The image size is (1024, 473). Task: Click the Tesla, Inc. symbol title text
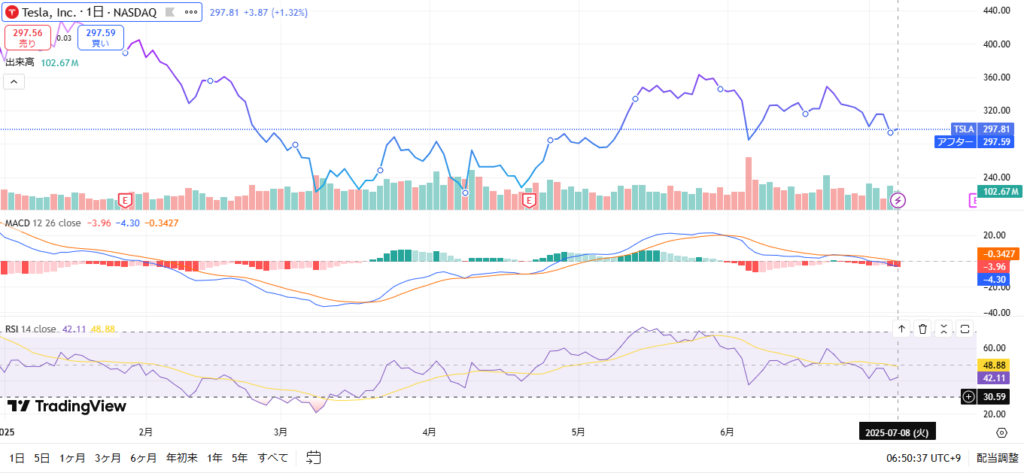pyautogui.click(x=47, y=12)
